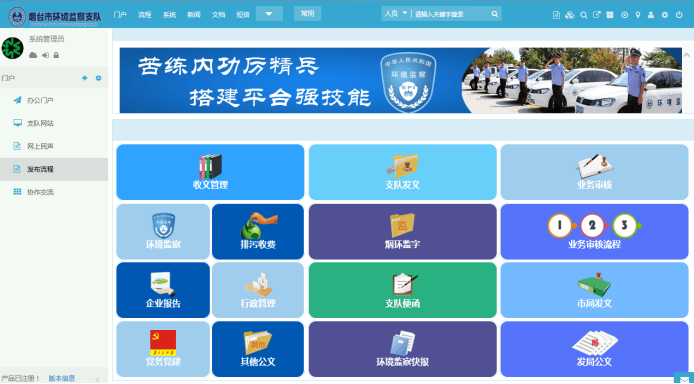This screenshot has width=694, height=384.
Task: Click the power/logout icon in top bar
Action: 679,15
